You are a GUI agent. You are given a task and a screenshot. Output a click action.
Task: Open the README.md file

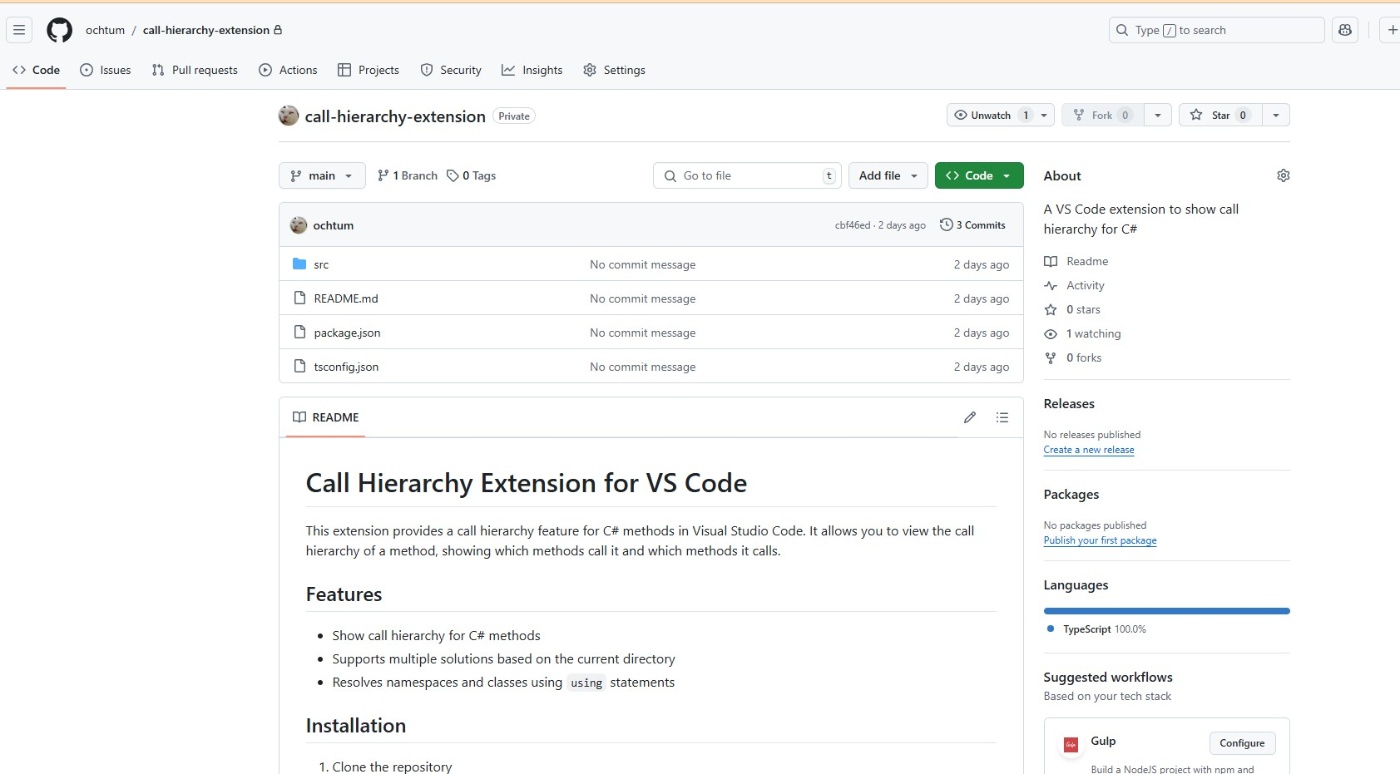346,299
